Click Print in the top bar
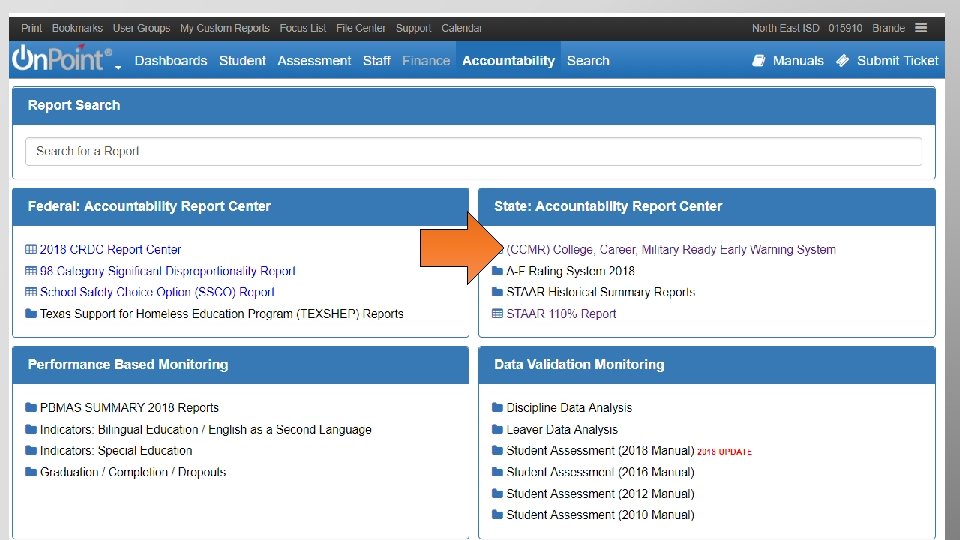 point(31,28)
